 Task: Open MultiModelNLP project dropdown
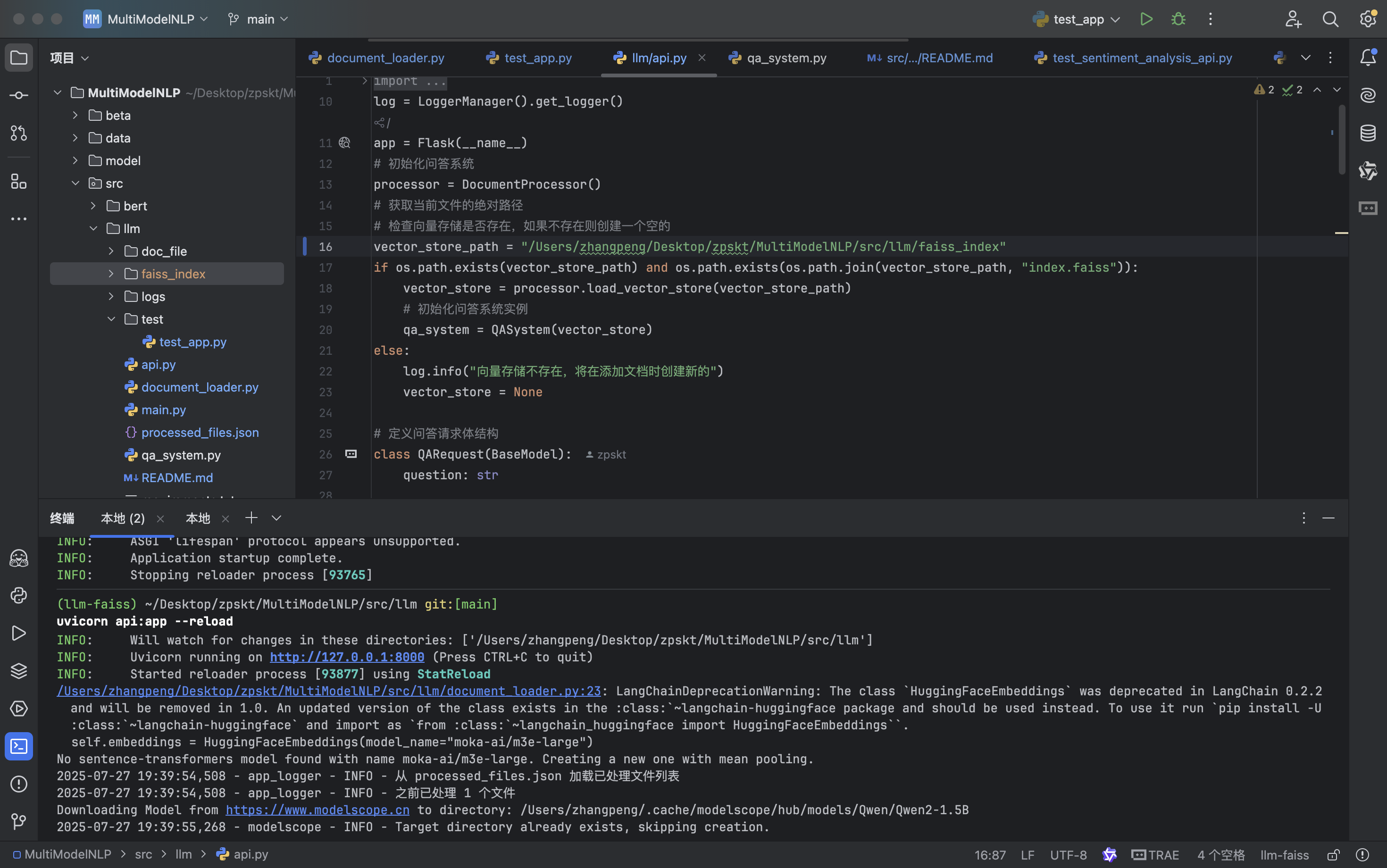click(x=146, y=19)
